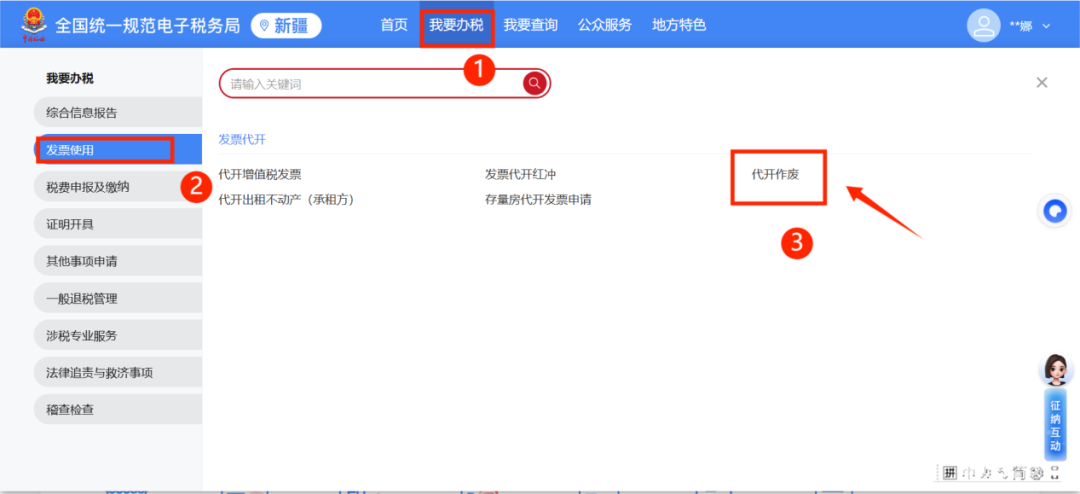Click the 全国统一规范电子税务局 title
This screenshot has height=494, width=1080.
(x=147, y=26)
